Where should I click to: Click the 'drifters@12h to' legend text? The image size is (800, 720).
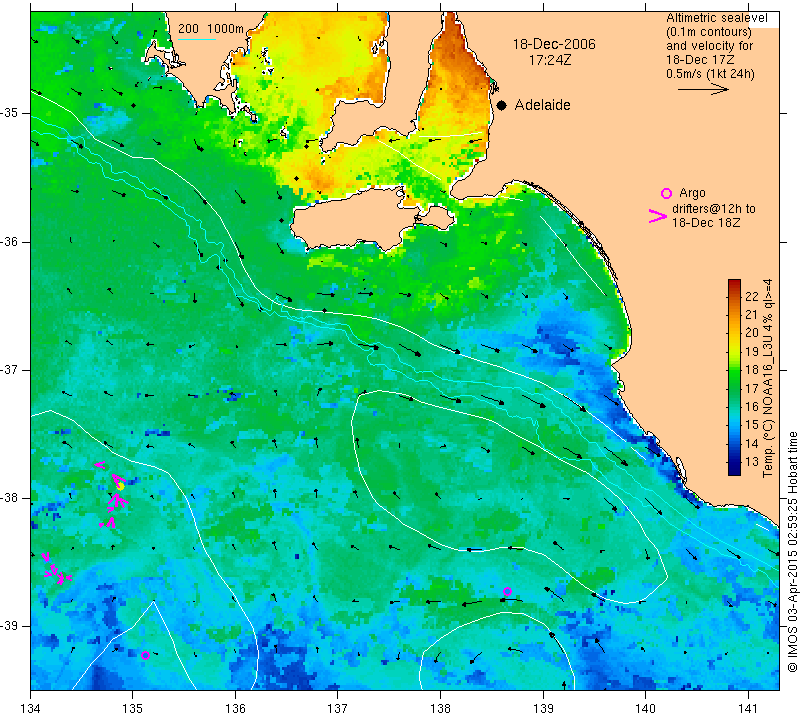(714, 209)
